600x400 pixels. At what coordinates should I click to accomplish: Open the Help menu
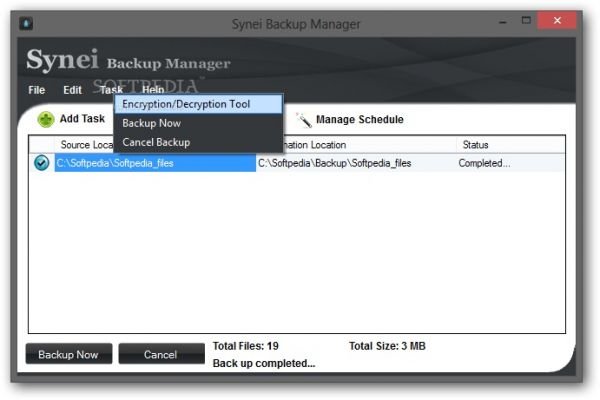tap(153, 90)
